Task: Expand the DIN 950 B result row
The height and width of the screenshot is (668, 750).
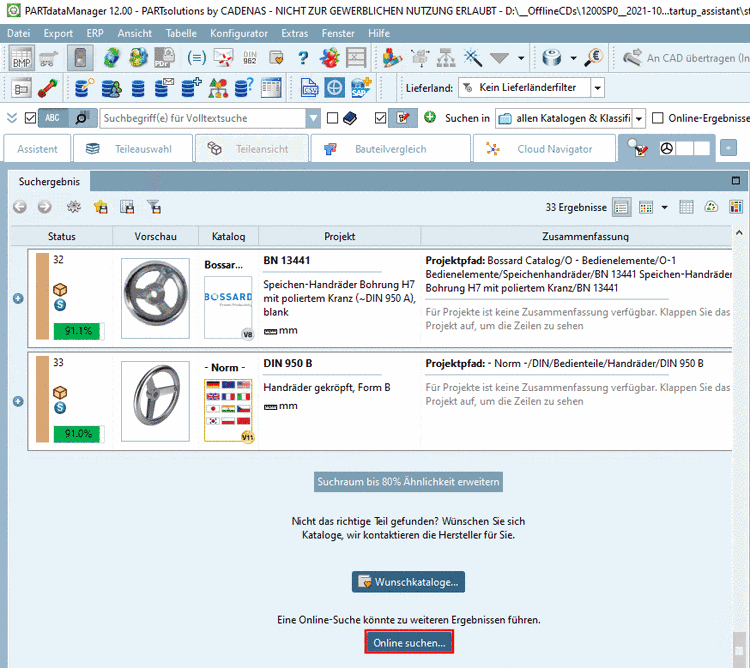Action: pos(18,401)
